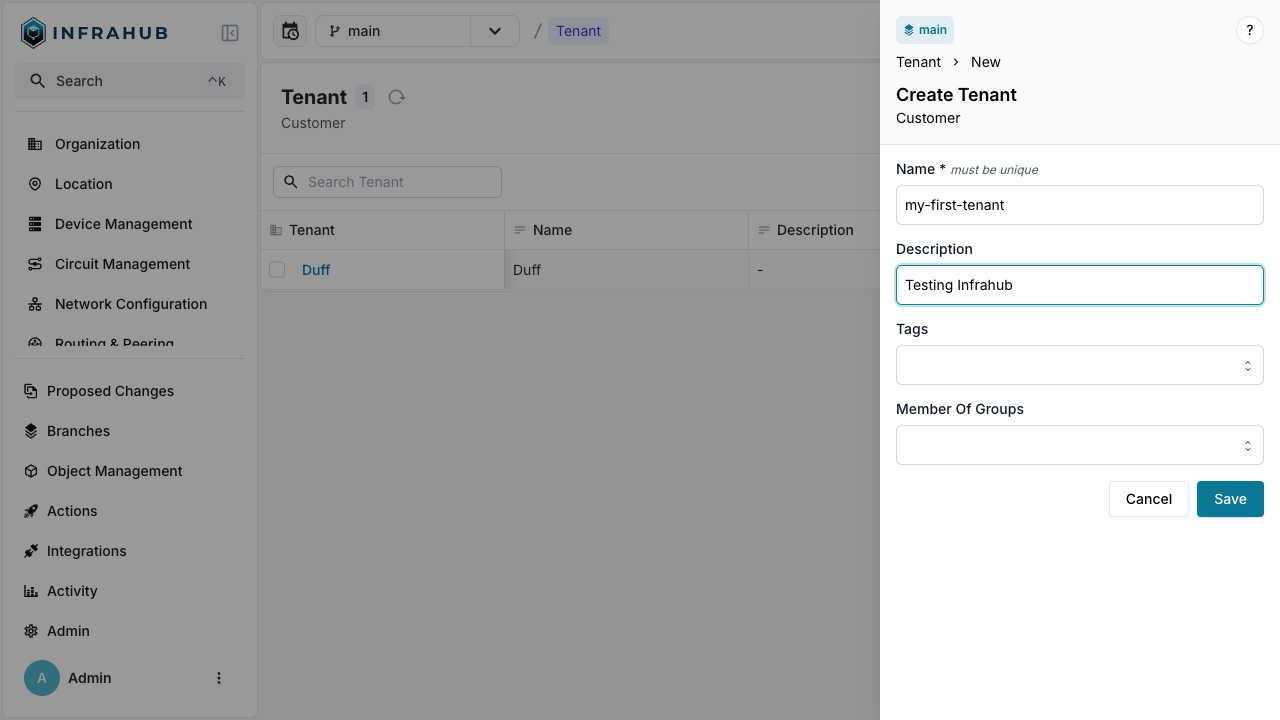Open Actions menu
1280x720 pixels.
pos(130,511)
